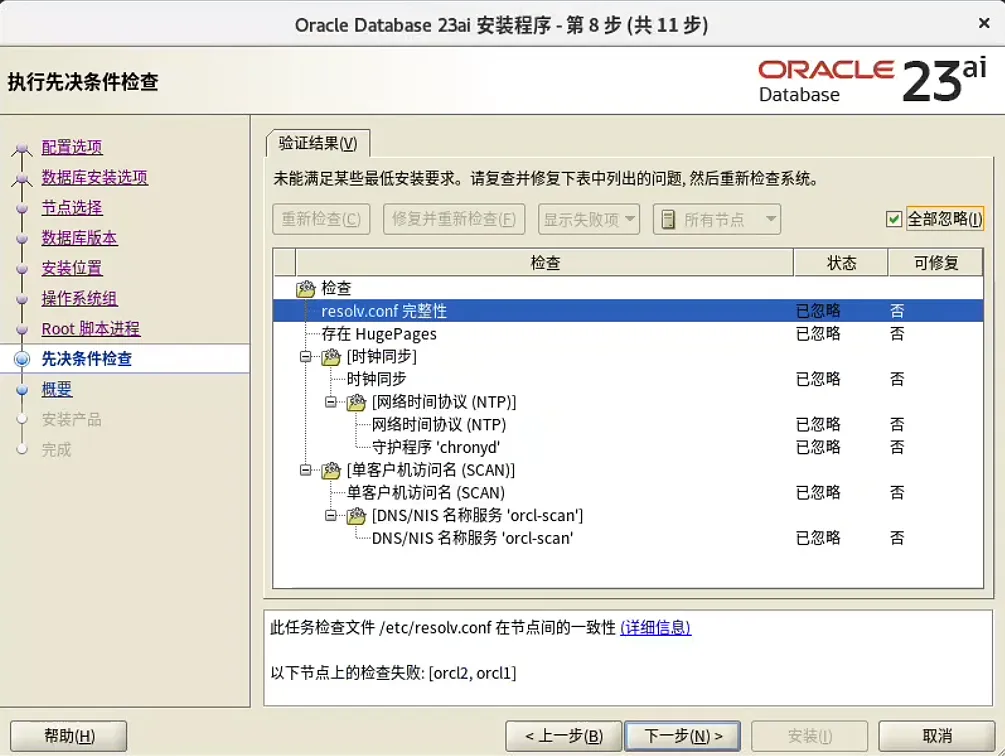Viewport: 1005px width, 756px height.
Task: Click the purple arrow icon beside 配置选项
Action: (22, 147)
